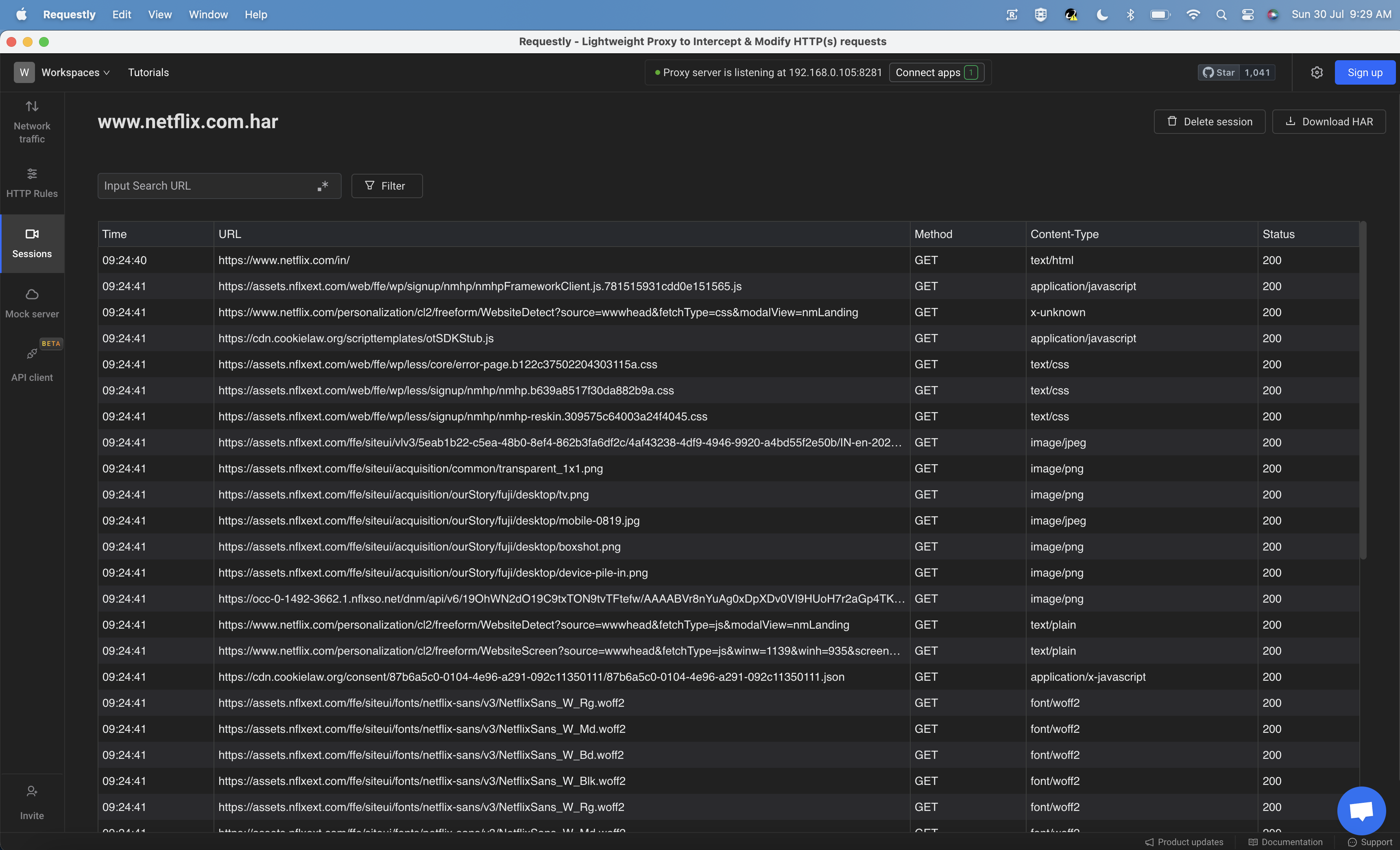This screenshot has height=850, width=1400.
Task: Open the Filter button
Action: 386,186
